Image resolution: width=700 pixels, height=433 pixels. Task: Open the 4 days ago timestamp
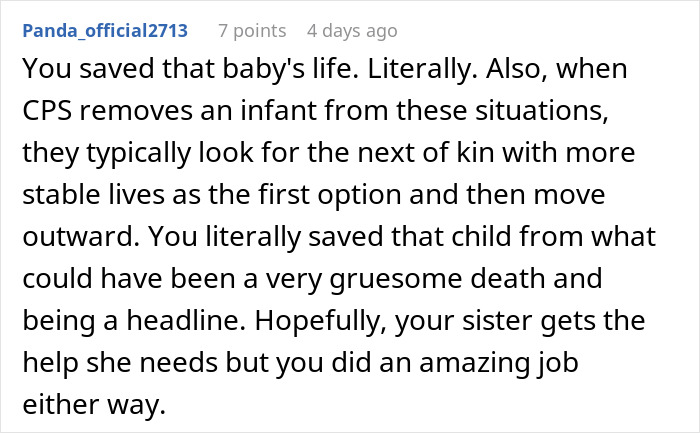(350, 31)
